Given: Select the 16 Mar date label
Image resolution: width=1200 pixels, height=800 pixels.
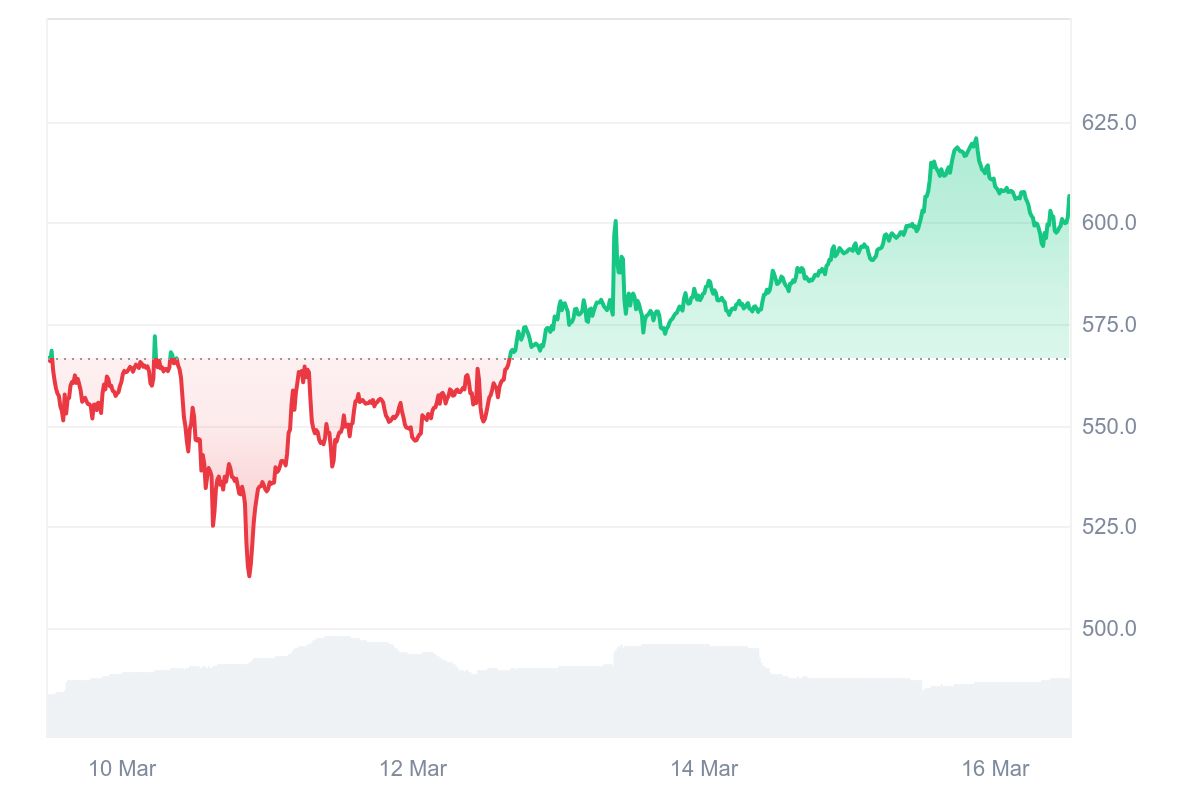Looking at the screenshot, I should click(x=995, y=769).
